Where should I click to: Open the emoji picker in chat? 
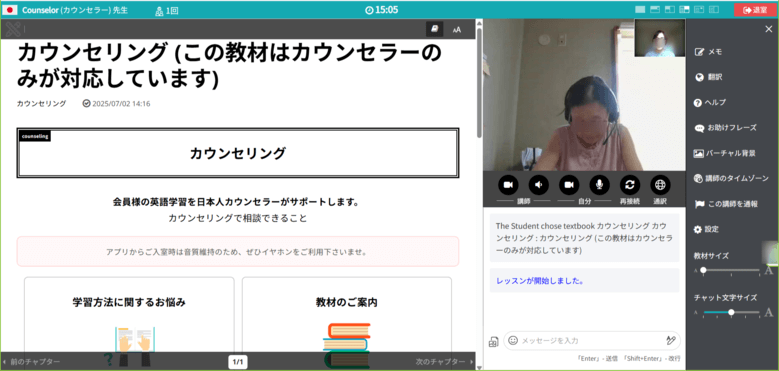click(x=513, y=341)
